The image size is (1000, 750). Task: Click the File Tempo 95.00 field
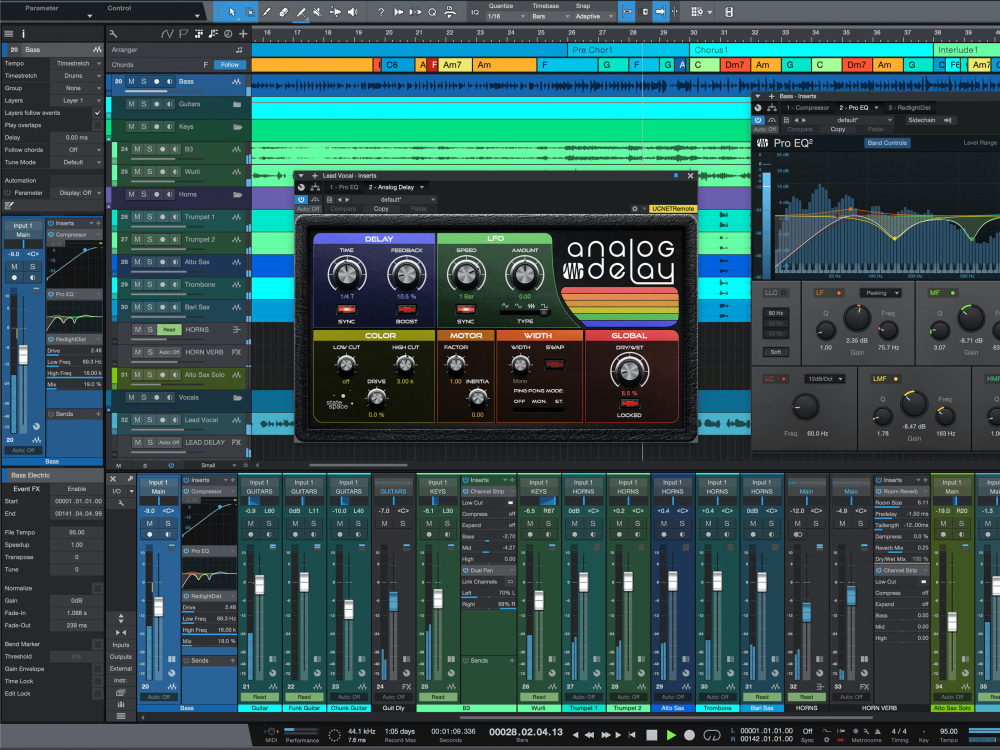(77, 533)
